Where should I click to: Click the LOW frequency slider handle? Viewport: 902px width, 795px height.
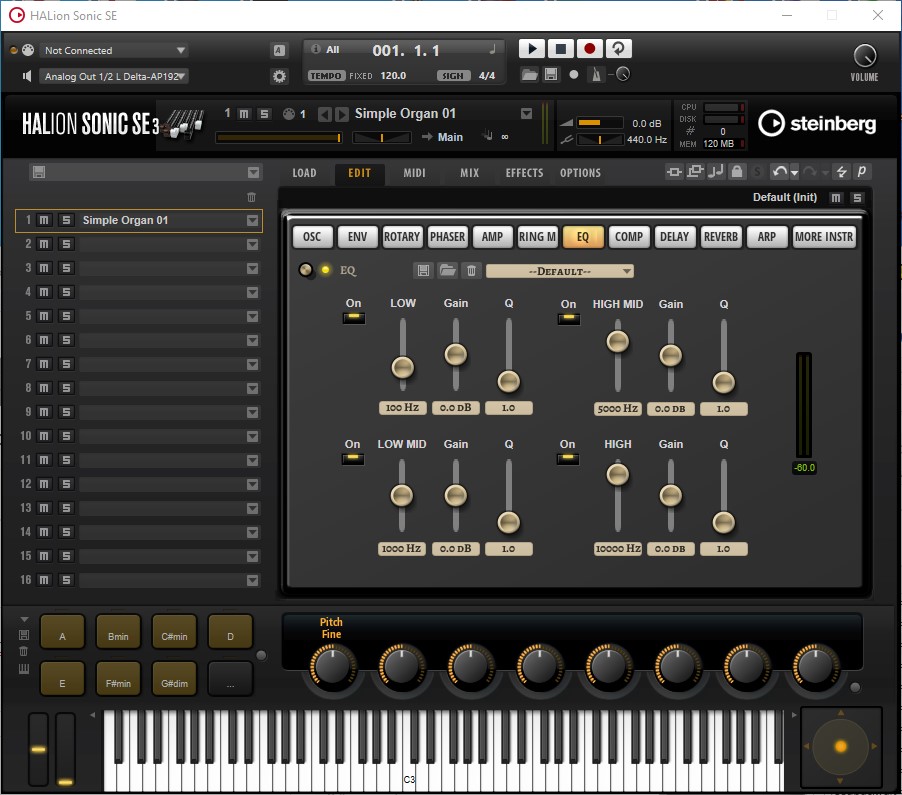click(x=403, y=367)
